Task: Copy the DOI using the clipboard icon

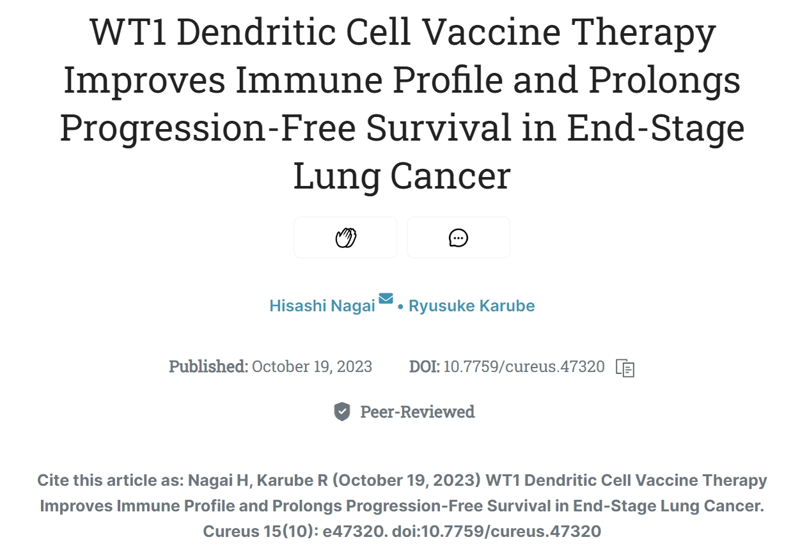Action: coord(625,367)
